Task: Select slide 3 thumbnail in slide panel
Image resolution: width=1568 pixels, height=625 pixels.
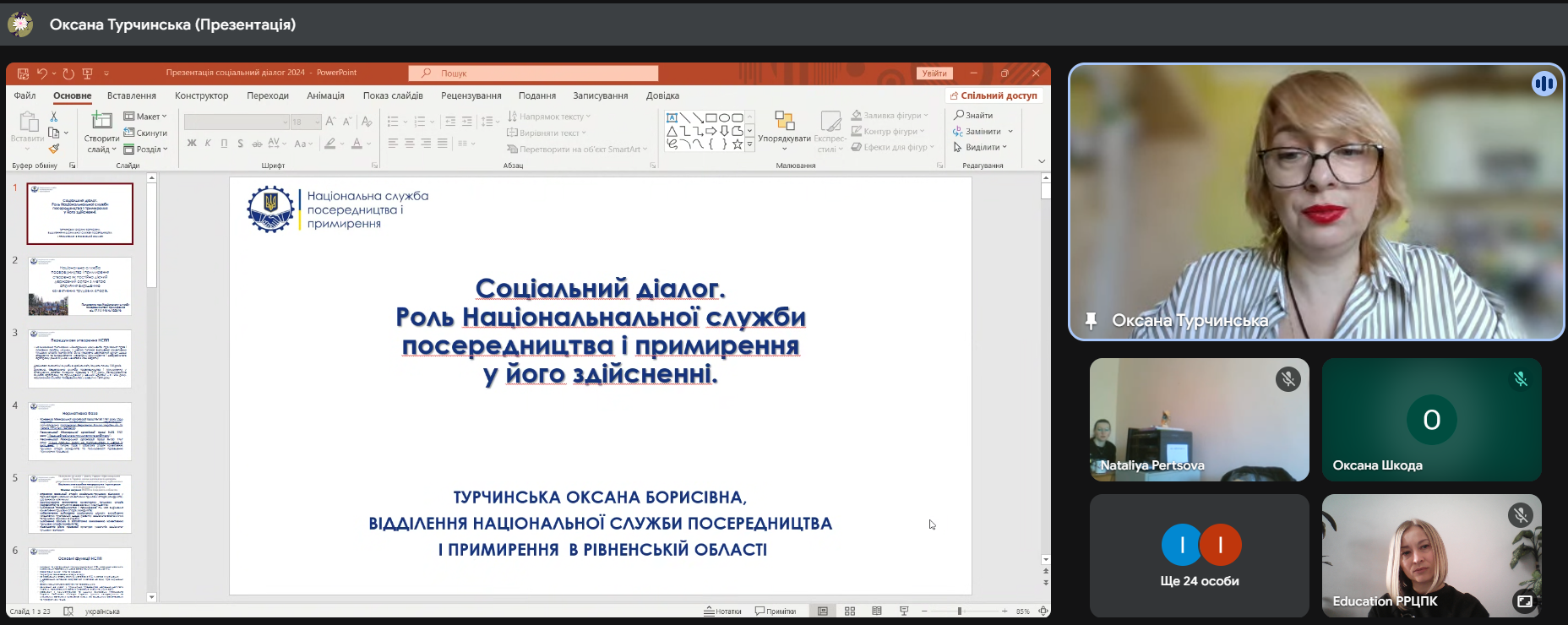Action: pos(80,358)
